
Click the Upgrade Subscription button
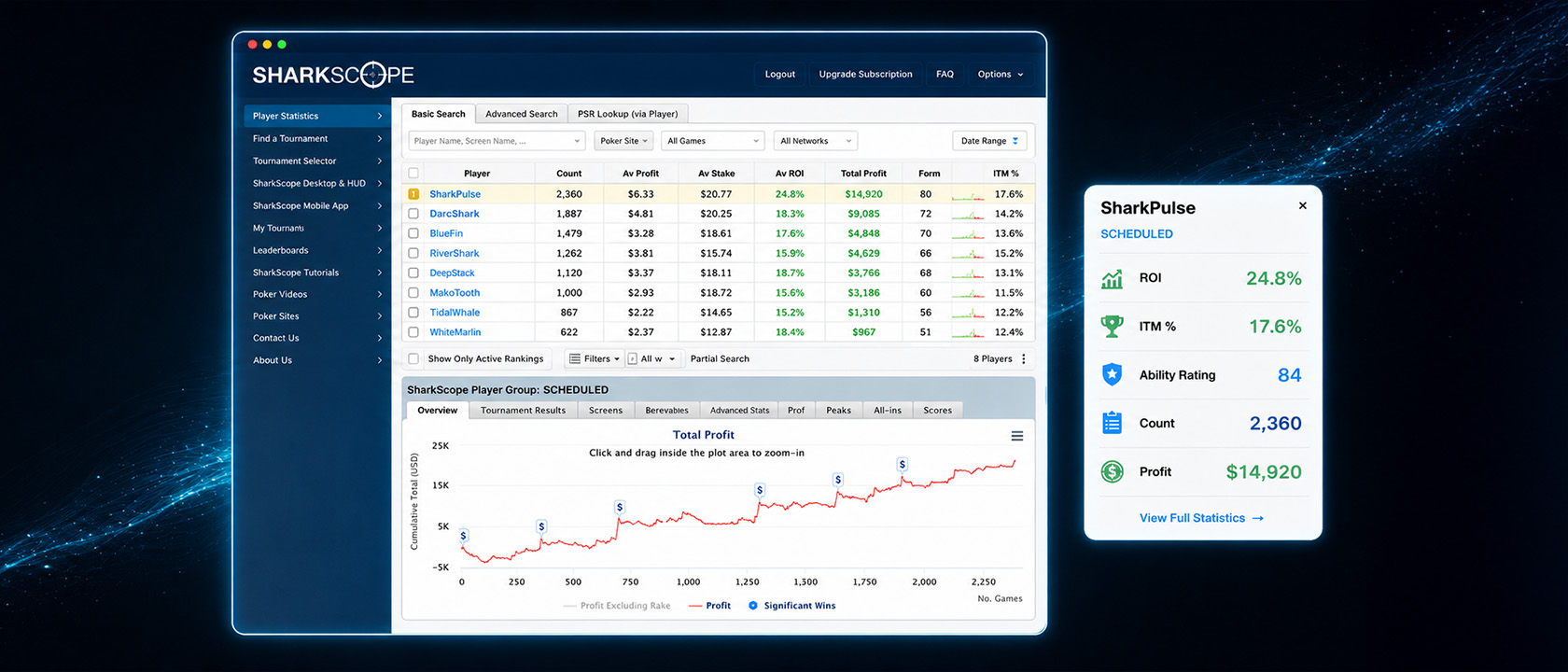[865, 74]
